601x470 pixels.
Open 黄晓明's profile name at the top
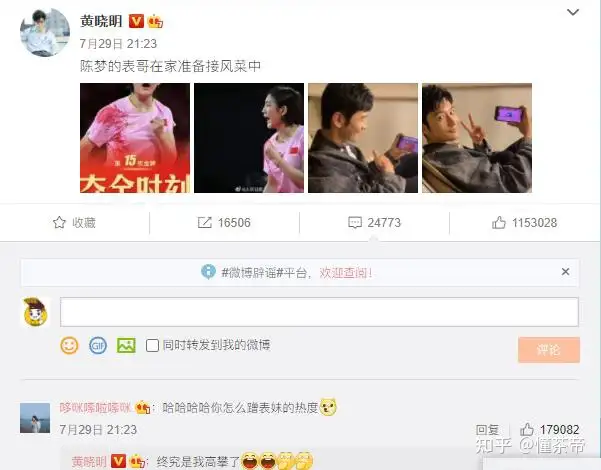101,21
